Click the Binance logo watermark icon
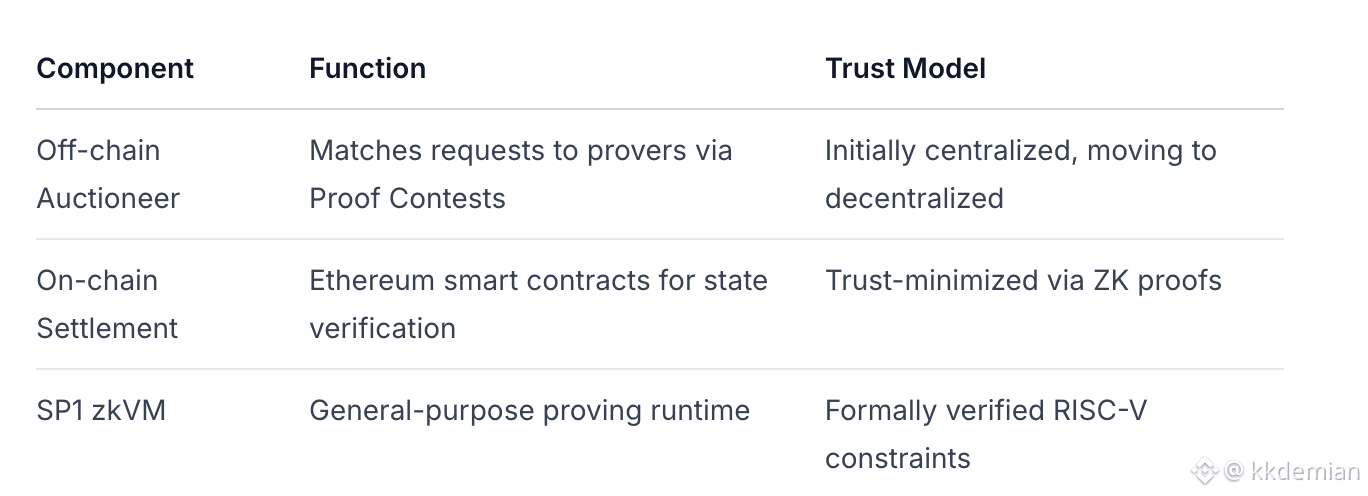Screen dimensions: 1368x496 coord(1204,471)
